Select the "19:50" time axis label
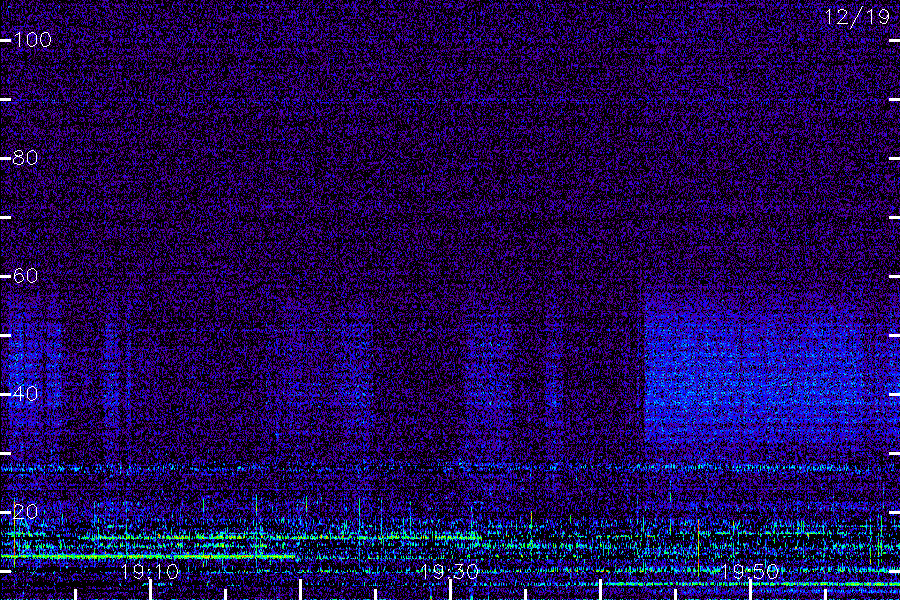This screenshot has width=900, height=600. [x=750, y=571]
